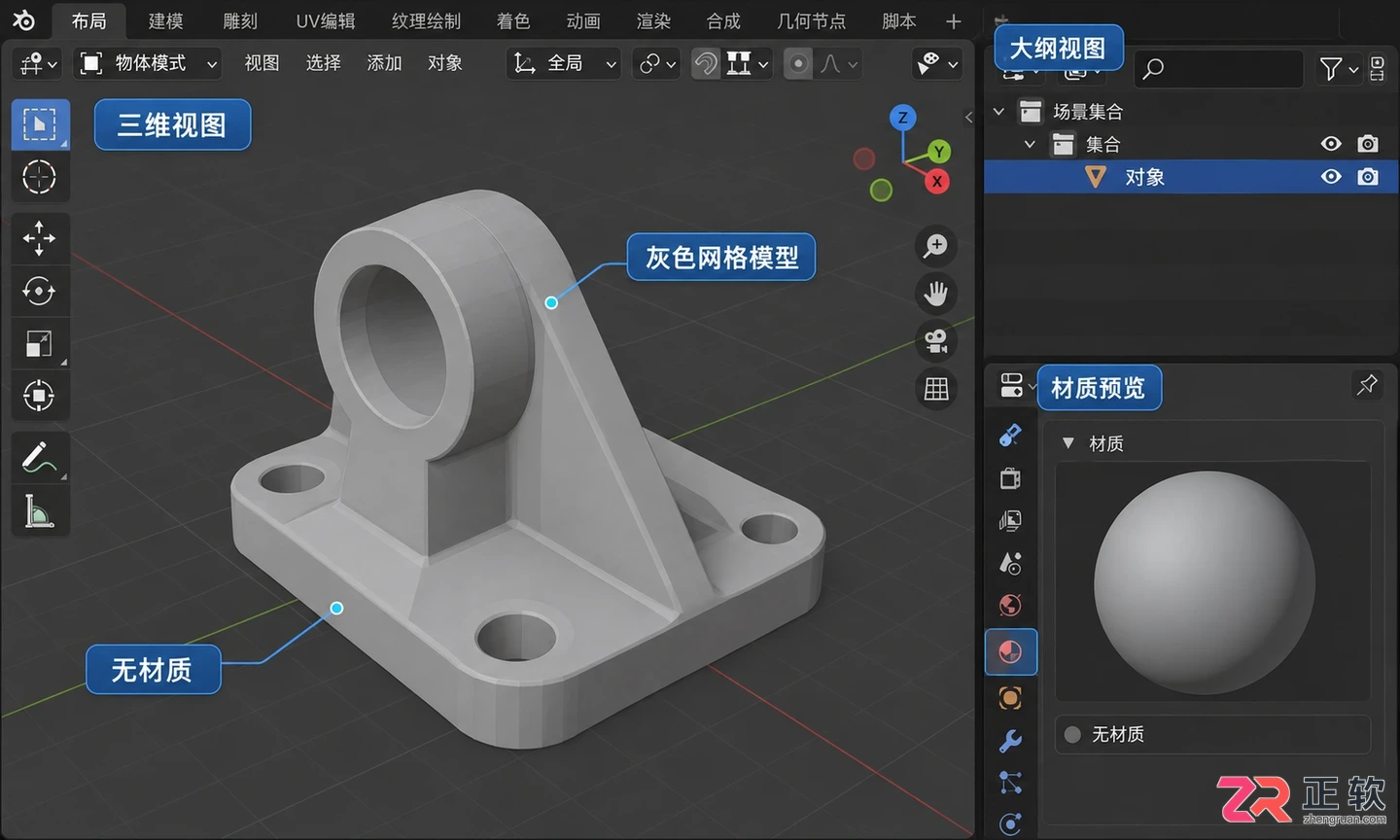The height and width of the screenshot is (840, 1400).
Task: Open the snapping options dropdown
Action: point(748,64)
